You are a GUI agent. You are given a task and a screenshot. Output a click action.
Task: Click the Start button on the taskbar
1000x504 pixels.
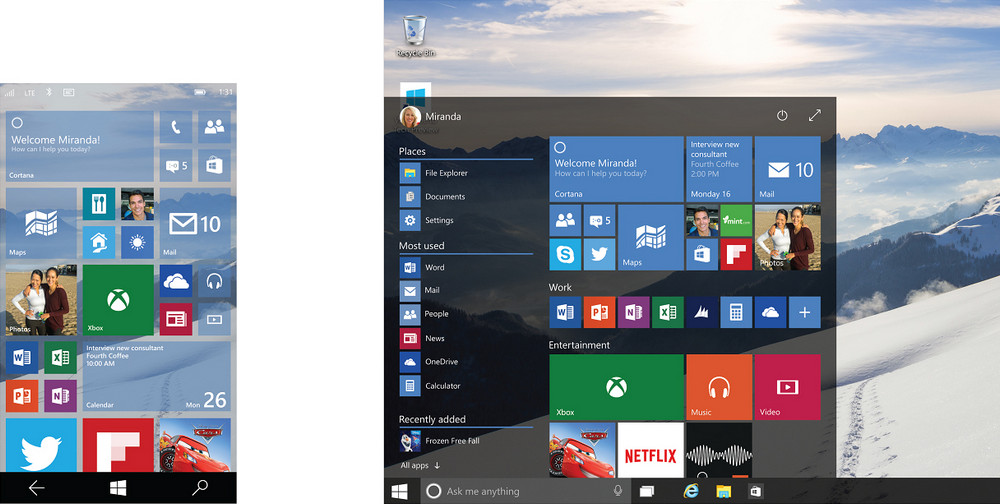click(x=400, y=491)
